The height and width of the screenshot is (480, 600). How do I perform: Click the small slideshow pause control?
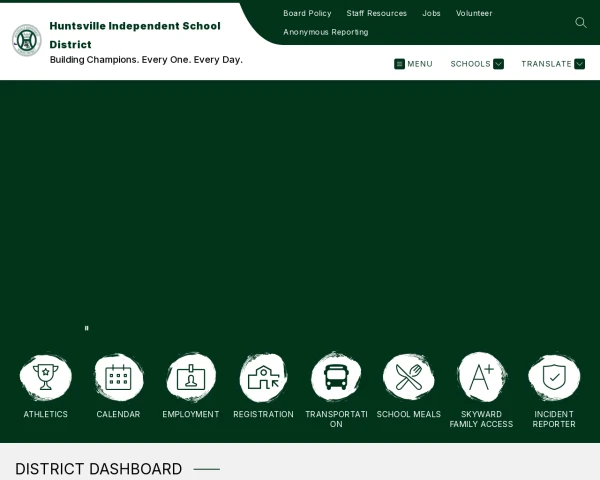click(87, 328)
